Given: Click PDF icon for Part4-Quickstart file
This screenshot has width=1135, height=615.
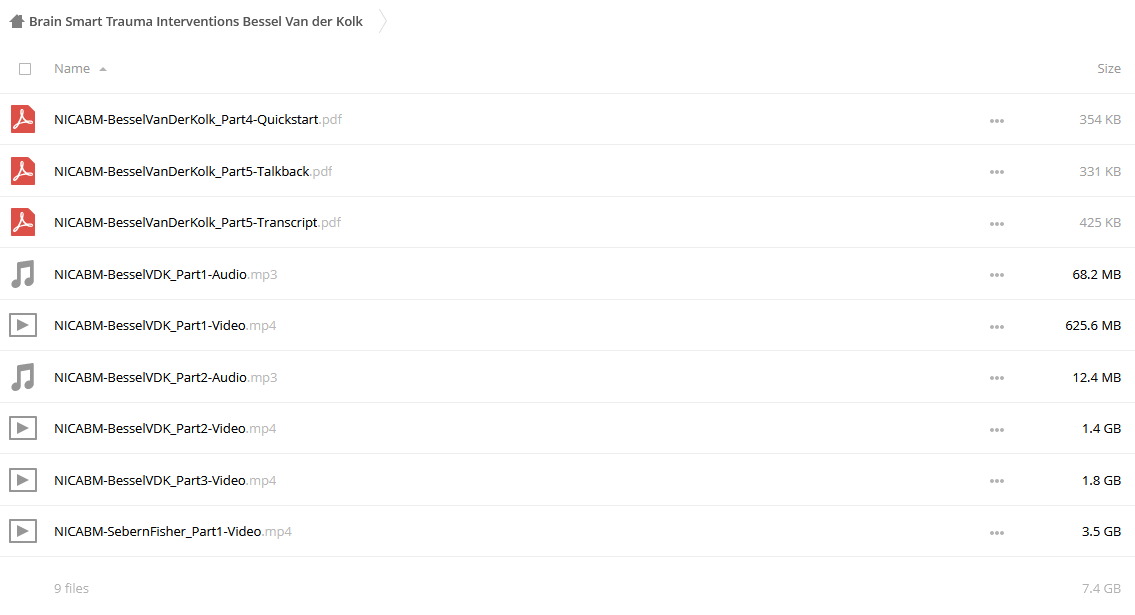Looking at the screenshot, I should pos(23,119).
